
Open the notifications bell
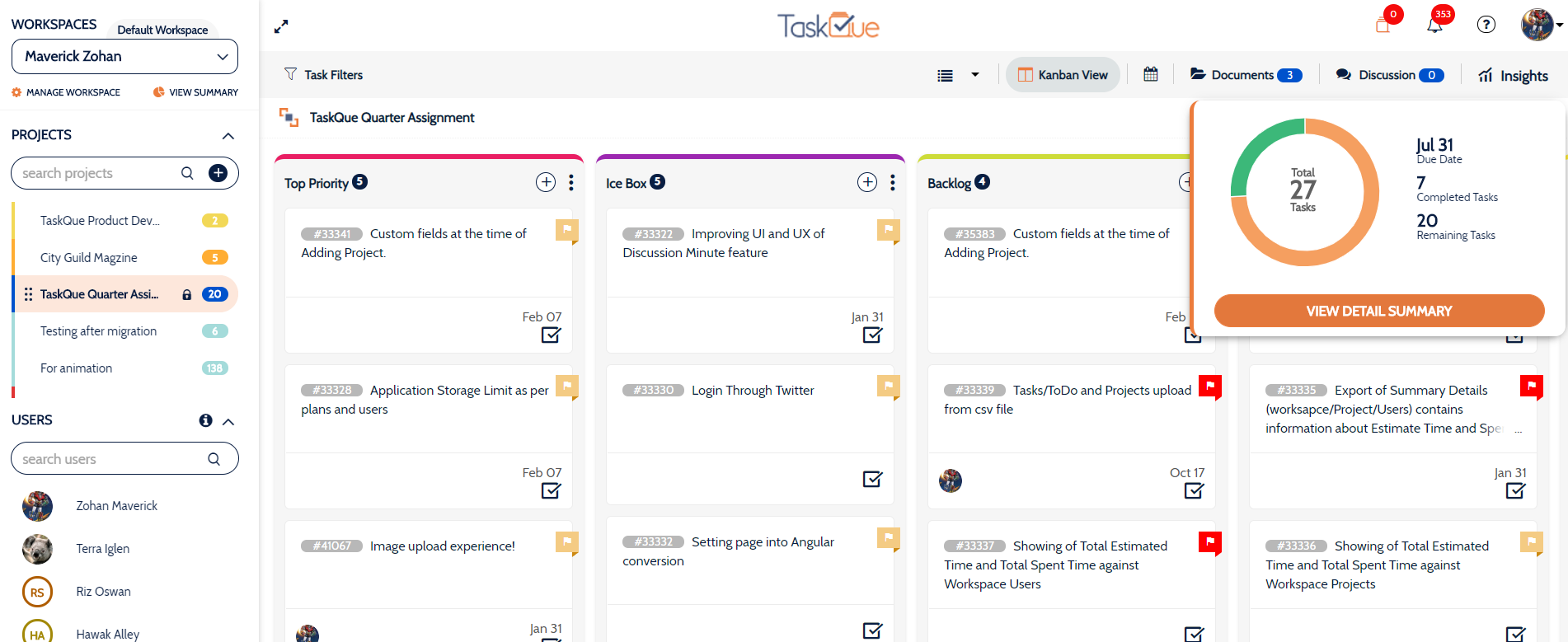point(1434,25)
